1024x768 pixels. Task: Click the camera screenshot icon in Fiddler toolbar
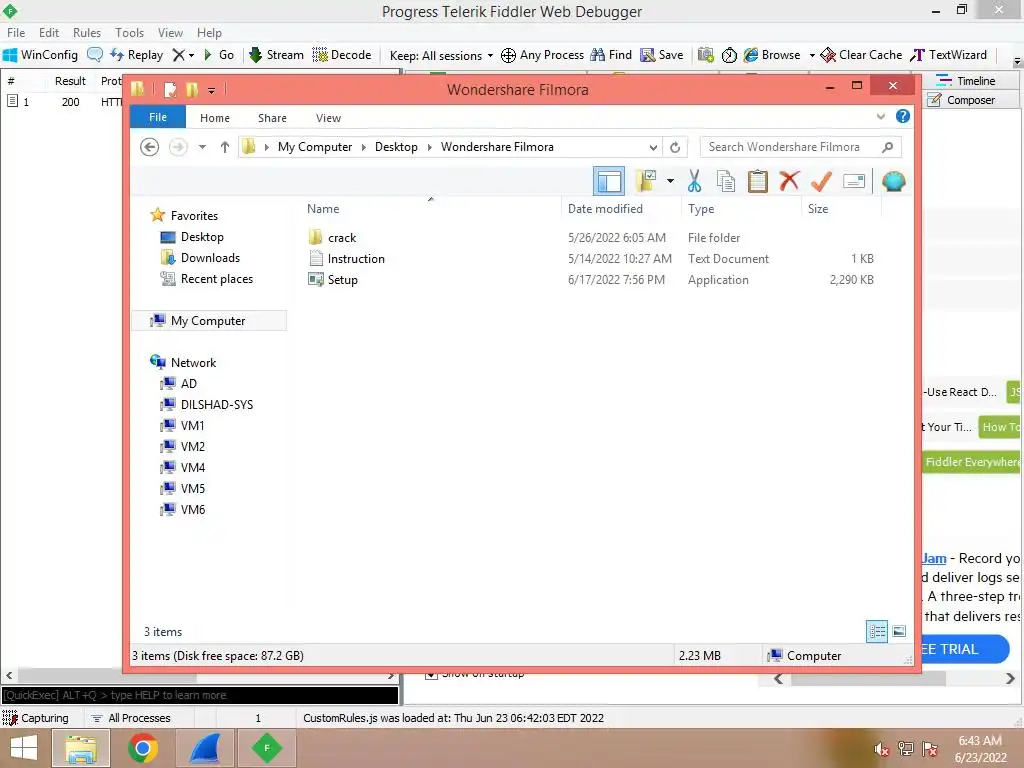coord(705,55)
